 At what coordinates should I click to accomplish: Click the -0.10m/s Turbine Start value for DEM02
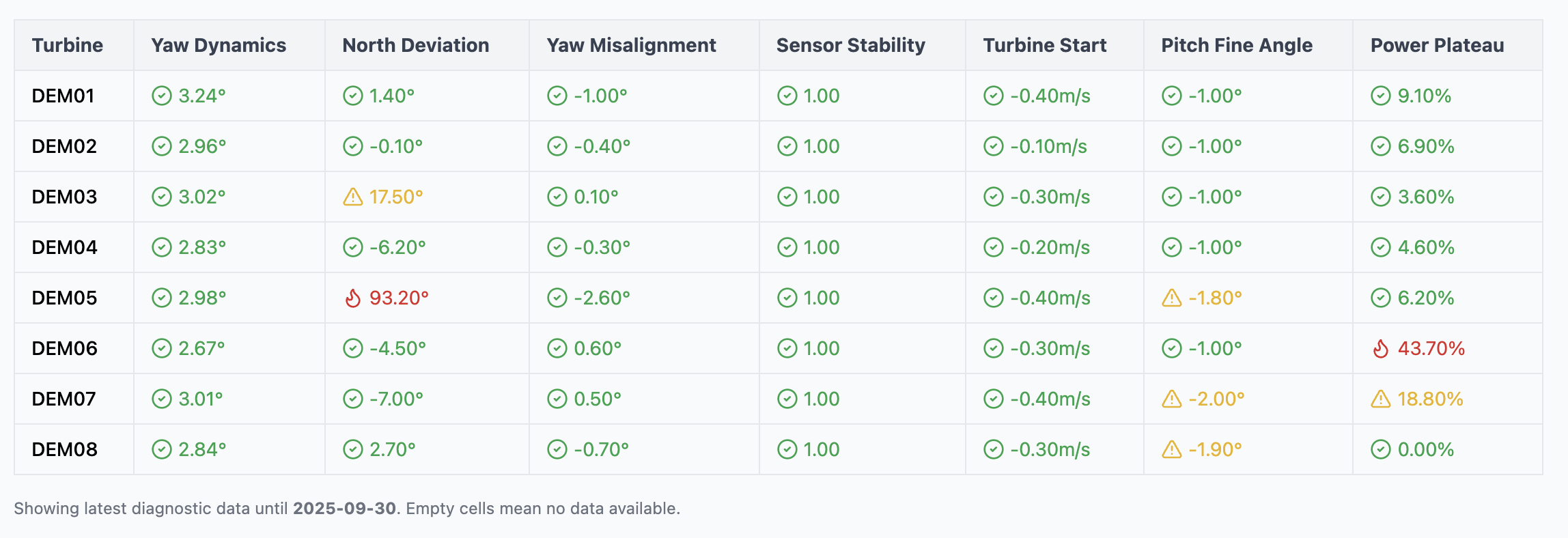(1048, 147)
